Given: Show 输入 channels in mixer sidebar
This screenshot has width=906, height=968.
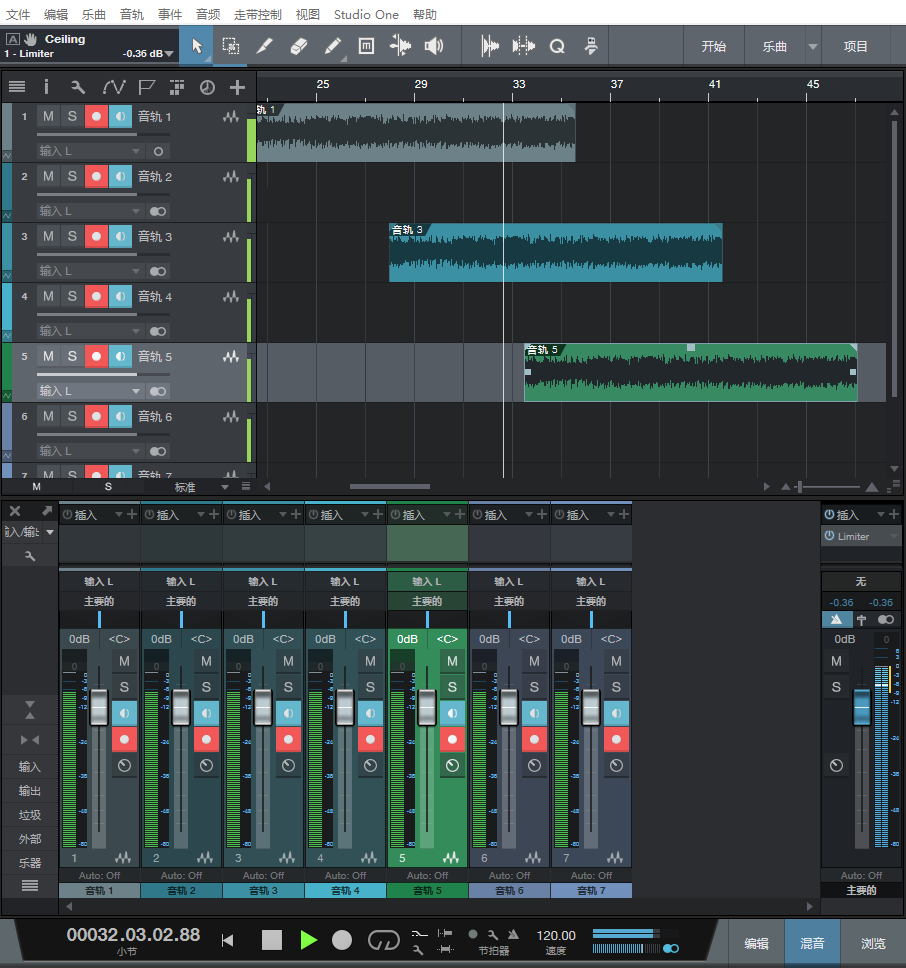Looking at the screenshot, I should 30,767.
